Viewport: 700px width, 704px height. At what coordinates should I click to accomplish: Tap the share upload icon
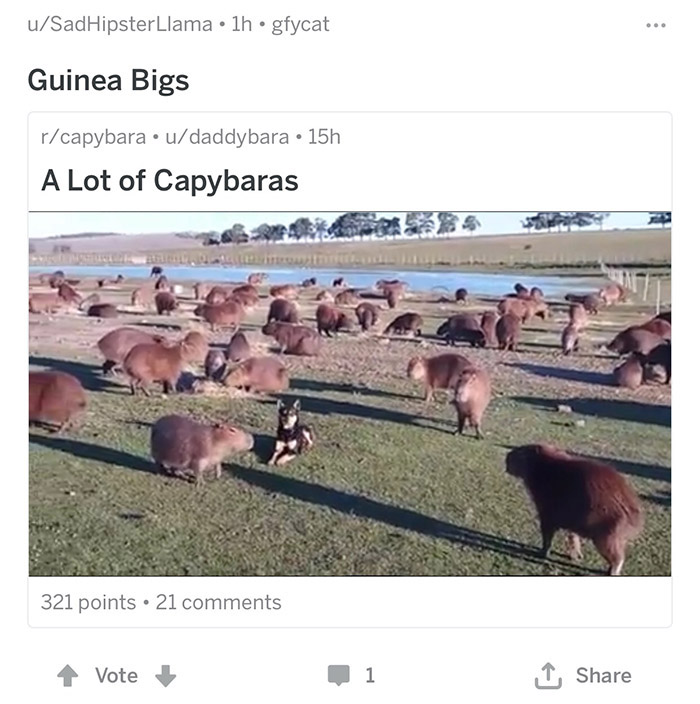click(x=548, y=675)
